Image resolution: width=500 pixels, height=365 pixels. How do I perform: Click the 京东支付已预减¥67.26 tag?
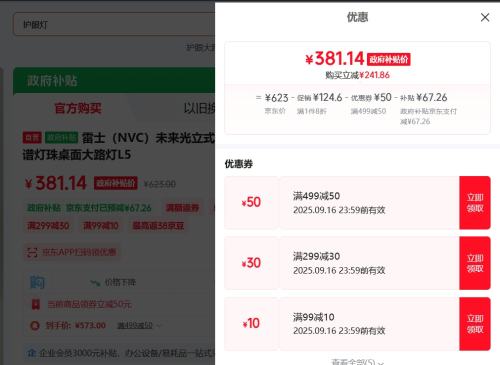coord(108,208)
